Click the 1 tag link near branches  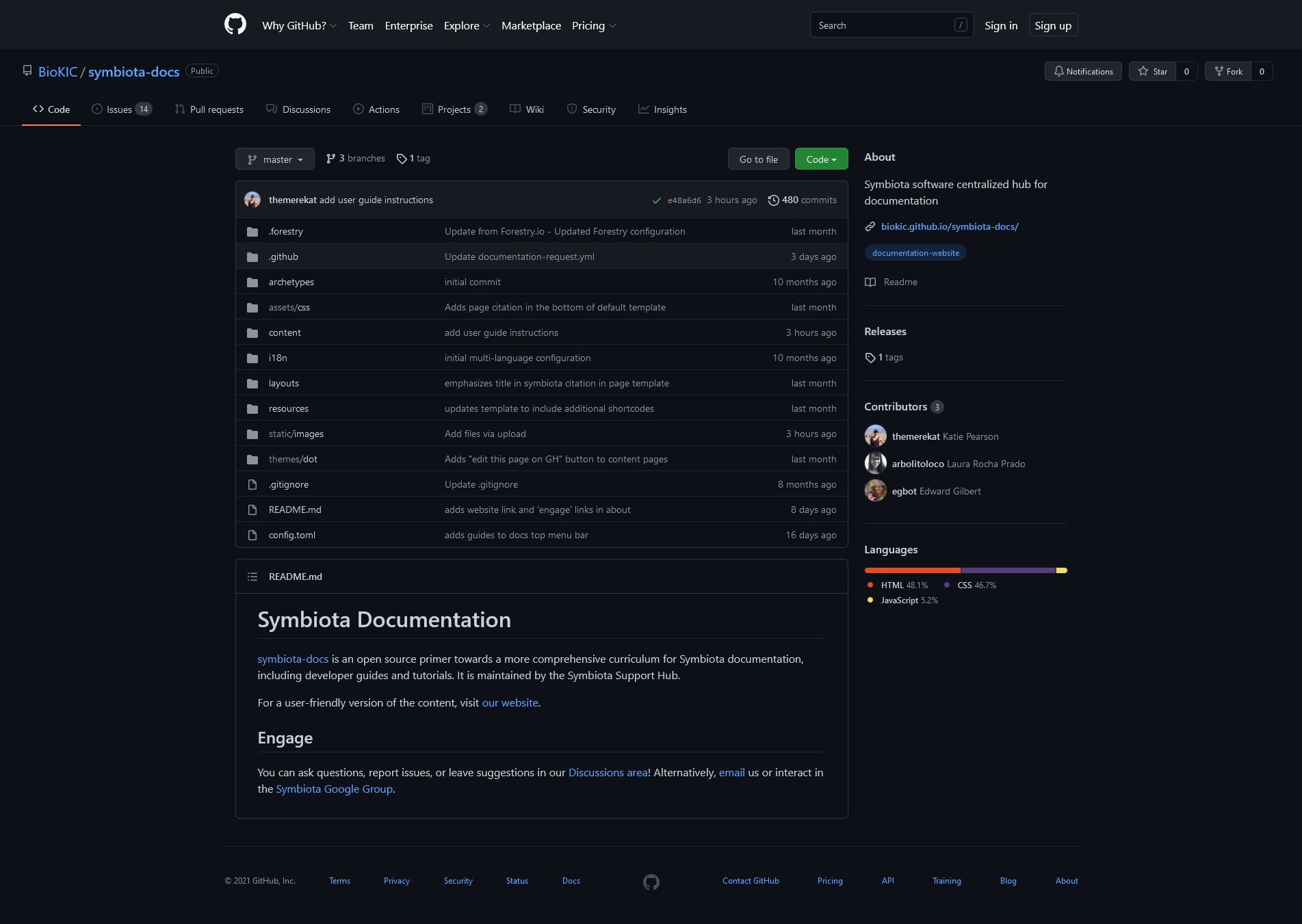click(413, 158)
